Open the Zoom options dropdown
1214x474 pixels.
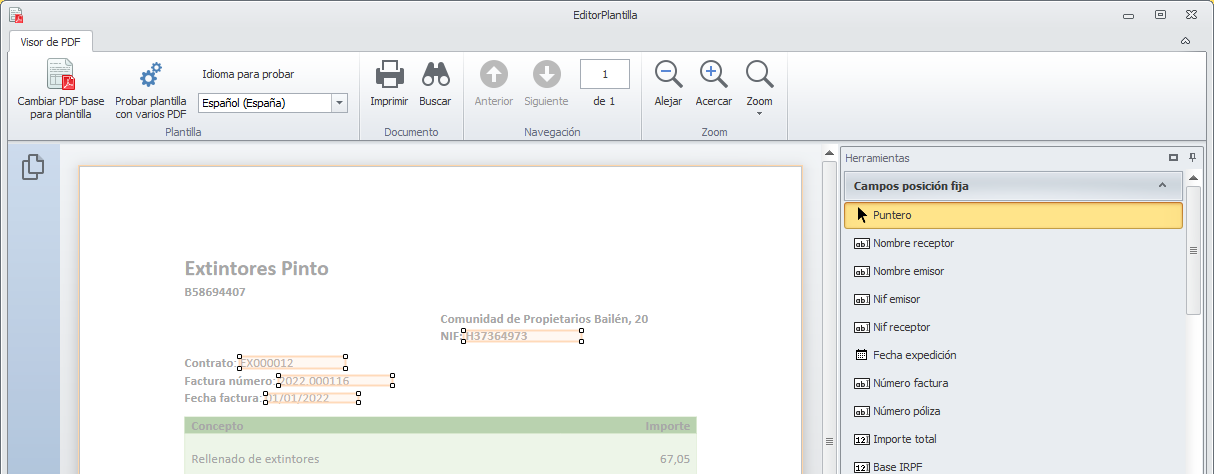[760, 88]
